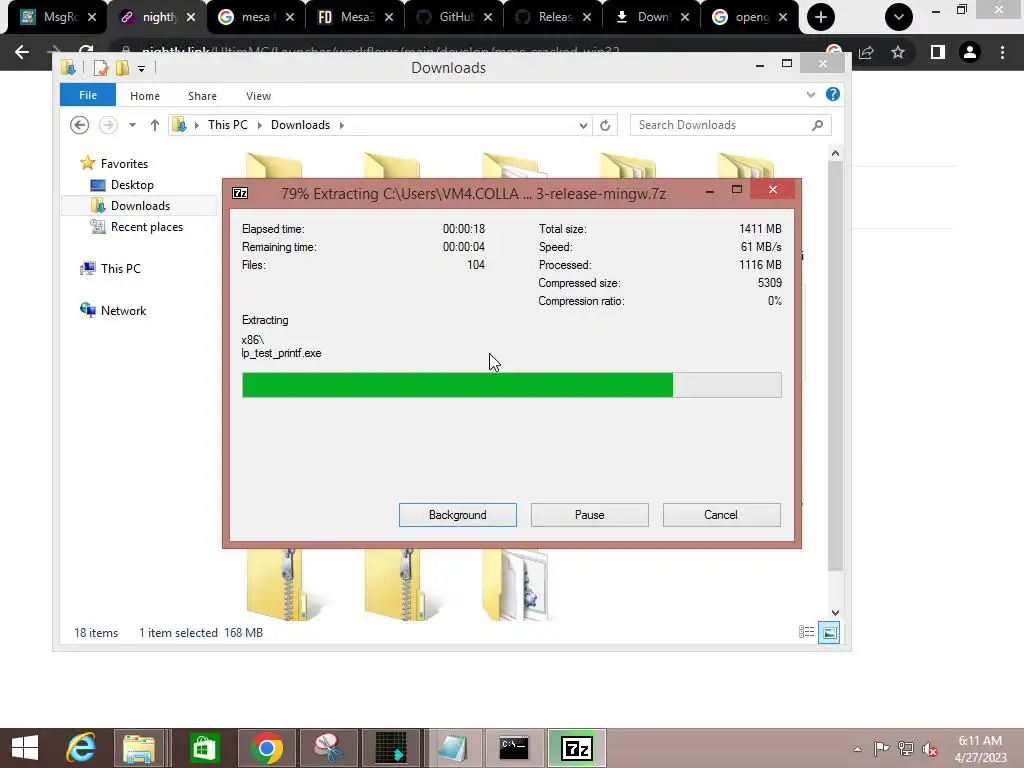This screenshot has height=768, width=1024.
Task: Select Desktop in the navigation pane
Action: [x=132, y=185]
